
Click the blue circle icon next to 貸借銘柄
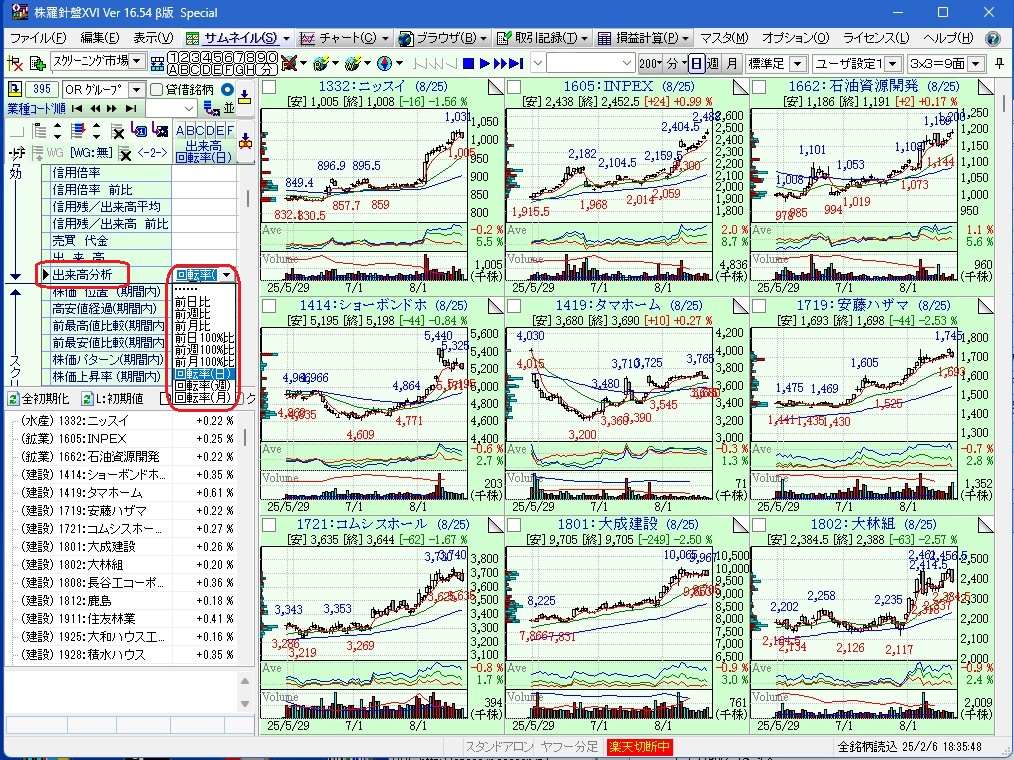227,89
